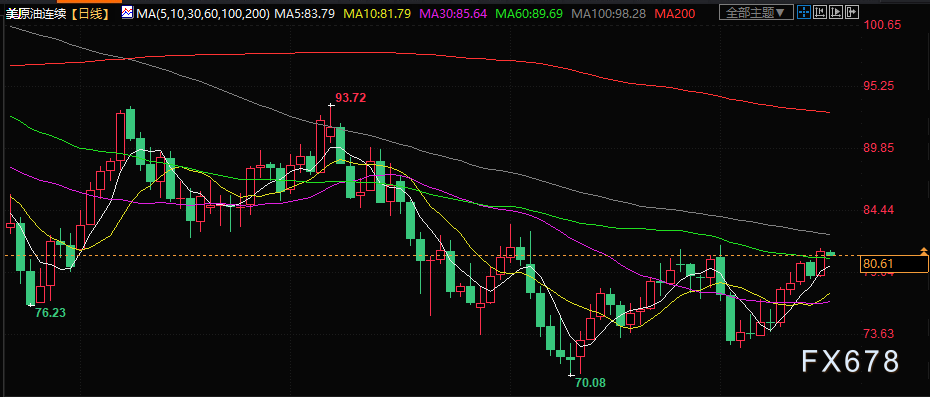The height and width of the screenshot is (397, 930).
Task: Toggle the crosshair cursor icon
Action: pos(804,12)
